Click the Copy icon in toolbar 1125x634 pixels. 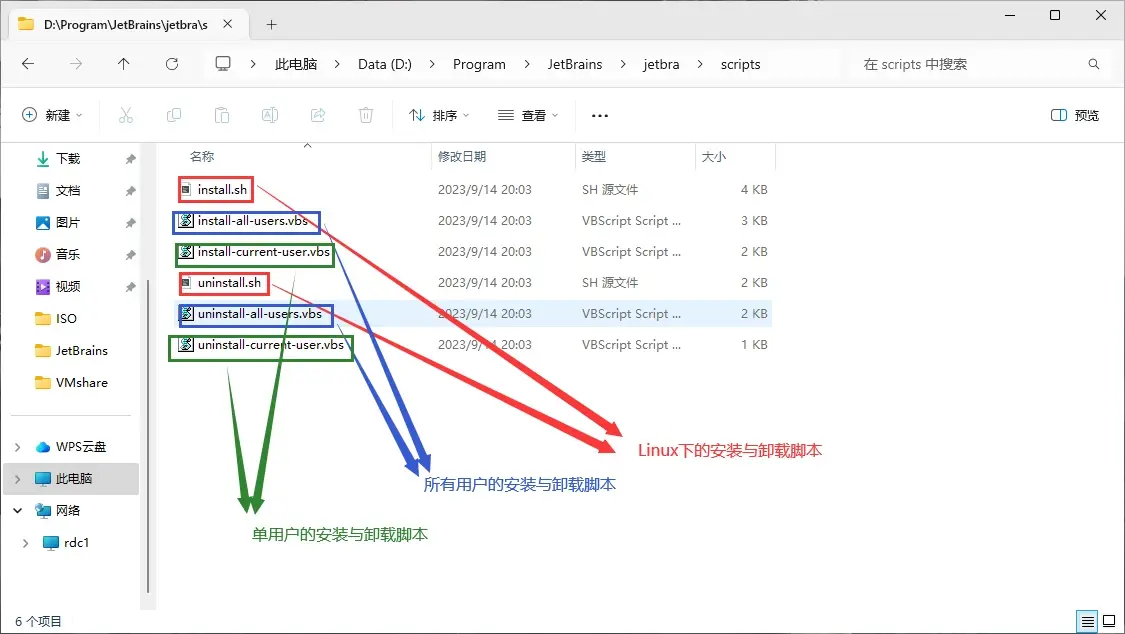[174, 115]
